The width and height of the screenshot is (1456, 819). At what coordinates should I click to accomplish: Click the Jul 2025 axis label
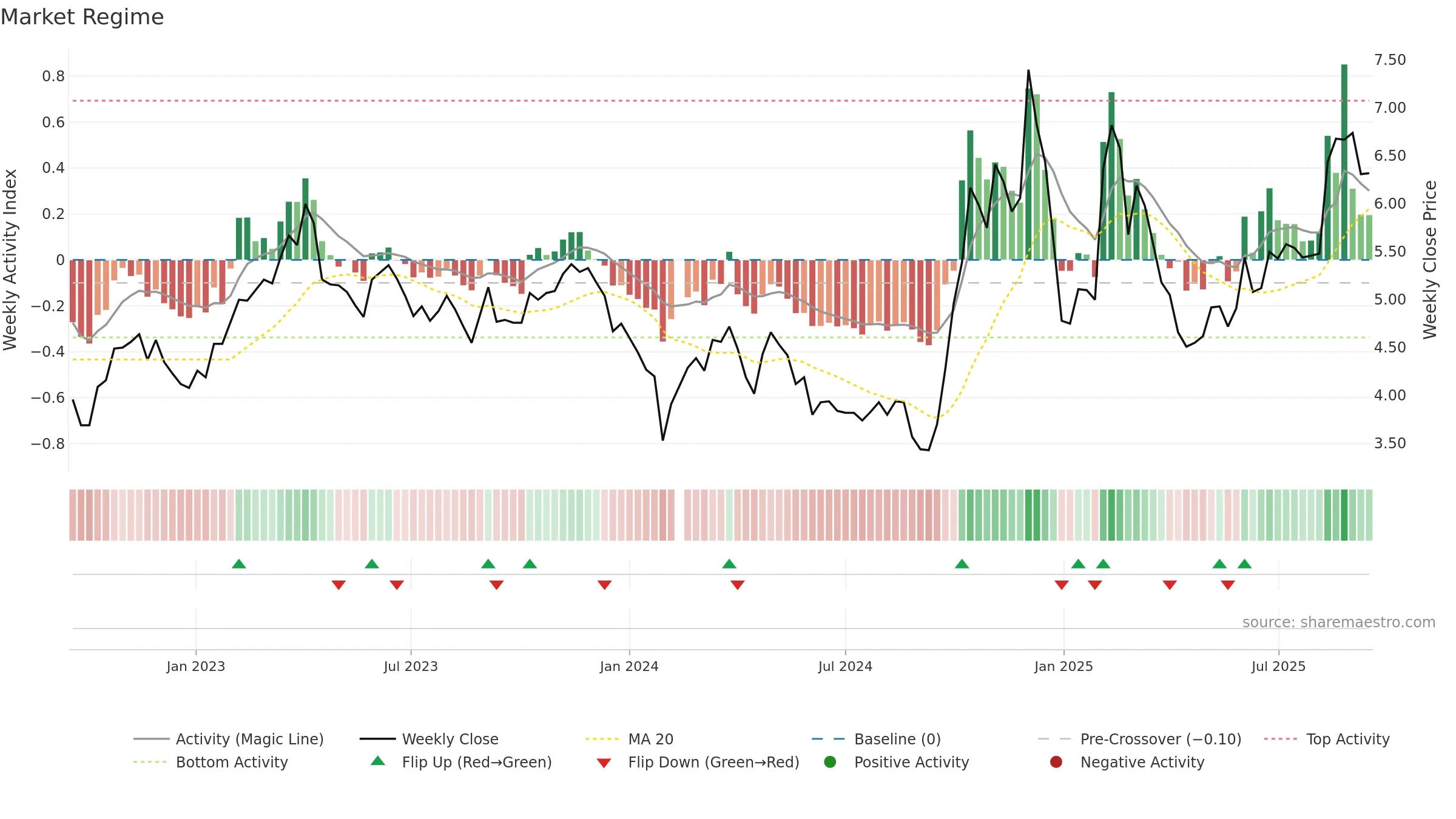click(x=1278, y=667)
